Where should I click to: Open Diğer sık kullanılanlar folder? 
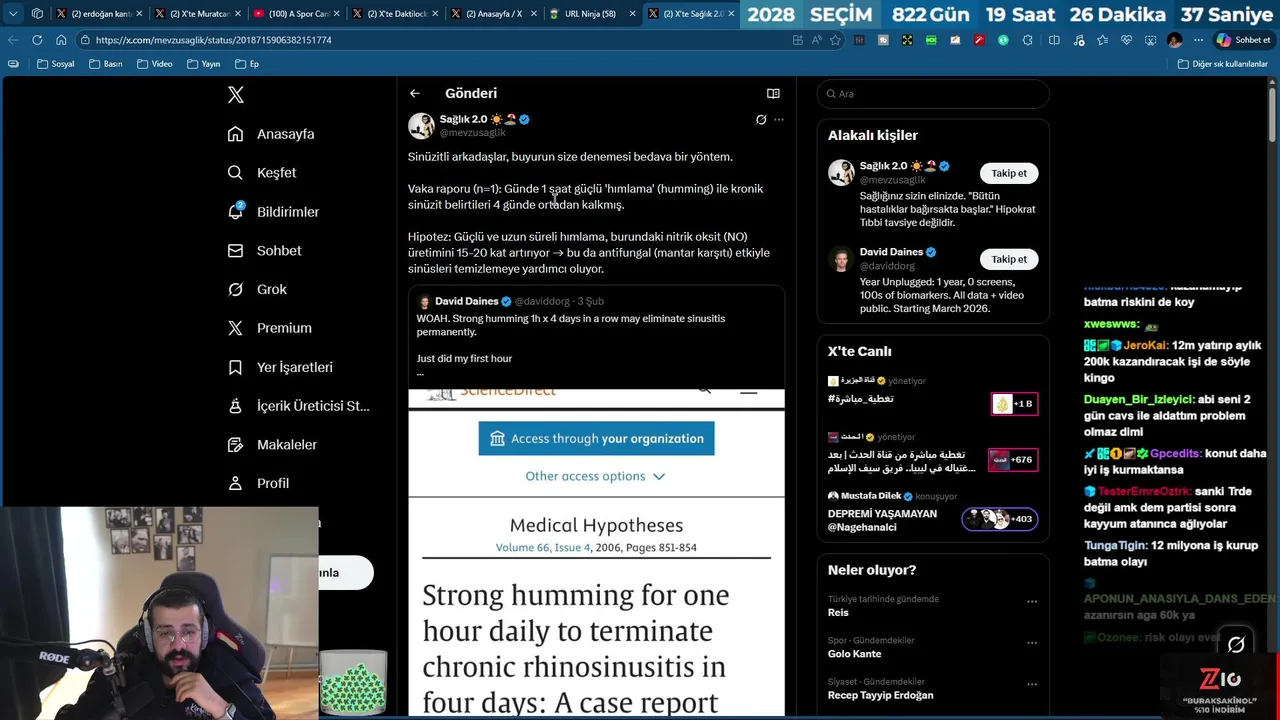[x=1222, y=64]
